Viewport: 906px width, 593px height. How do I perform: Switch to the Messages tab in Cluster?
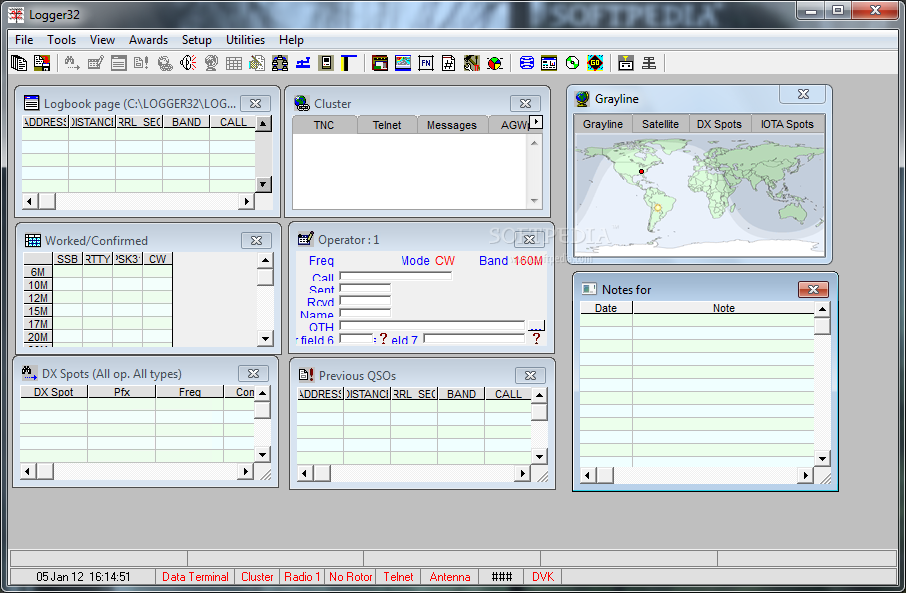tap(451, 125)
